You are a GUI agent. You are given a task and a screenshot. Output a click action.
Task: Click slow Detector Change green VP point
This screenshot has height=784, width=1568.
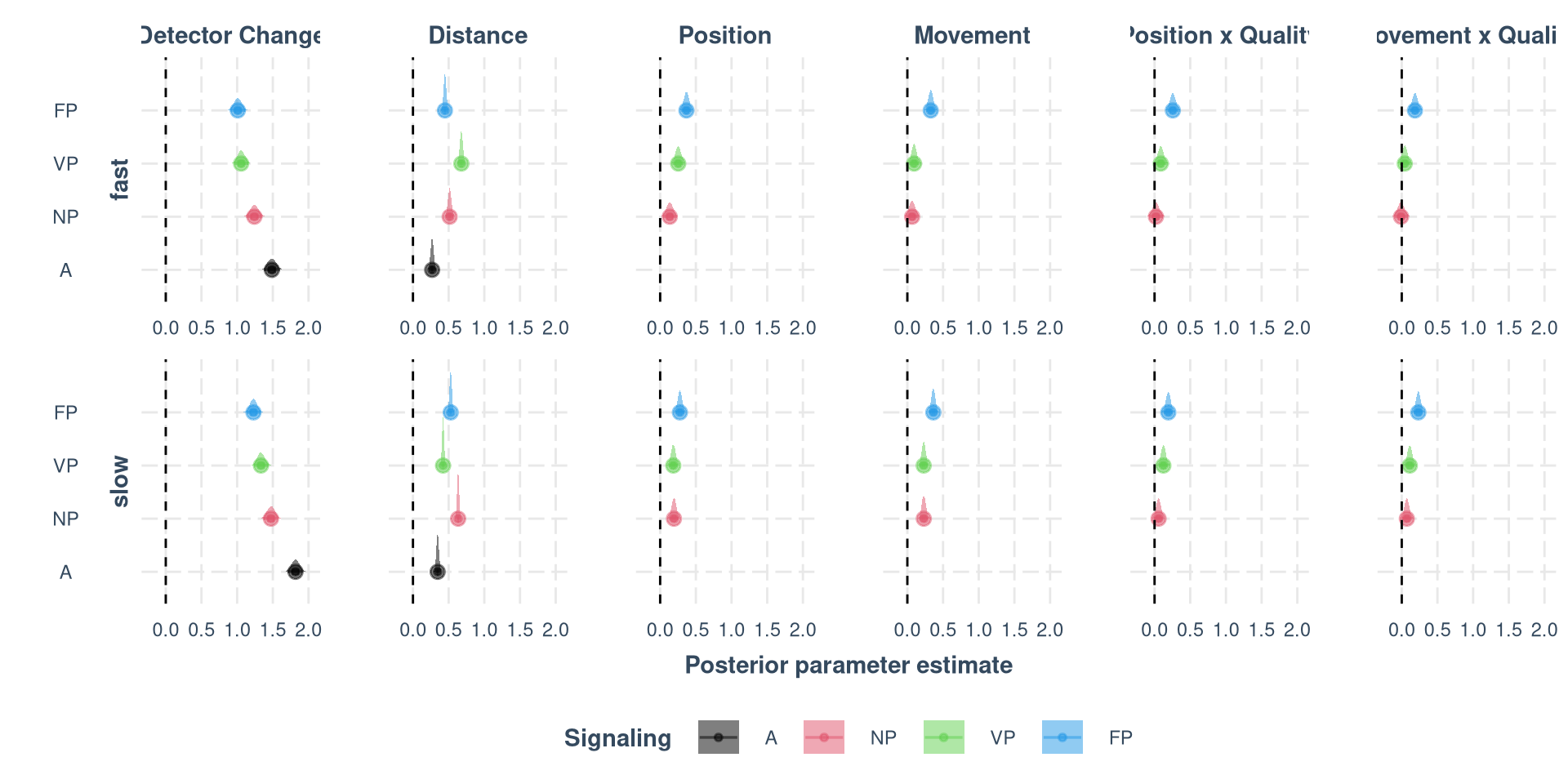[261, 465]
